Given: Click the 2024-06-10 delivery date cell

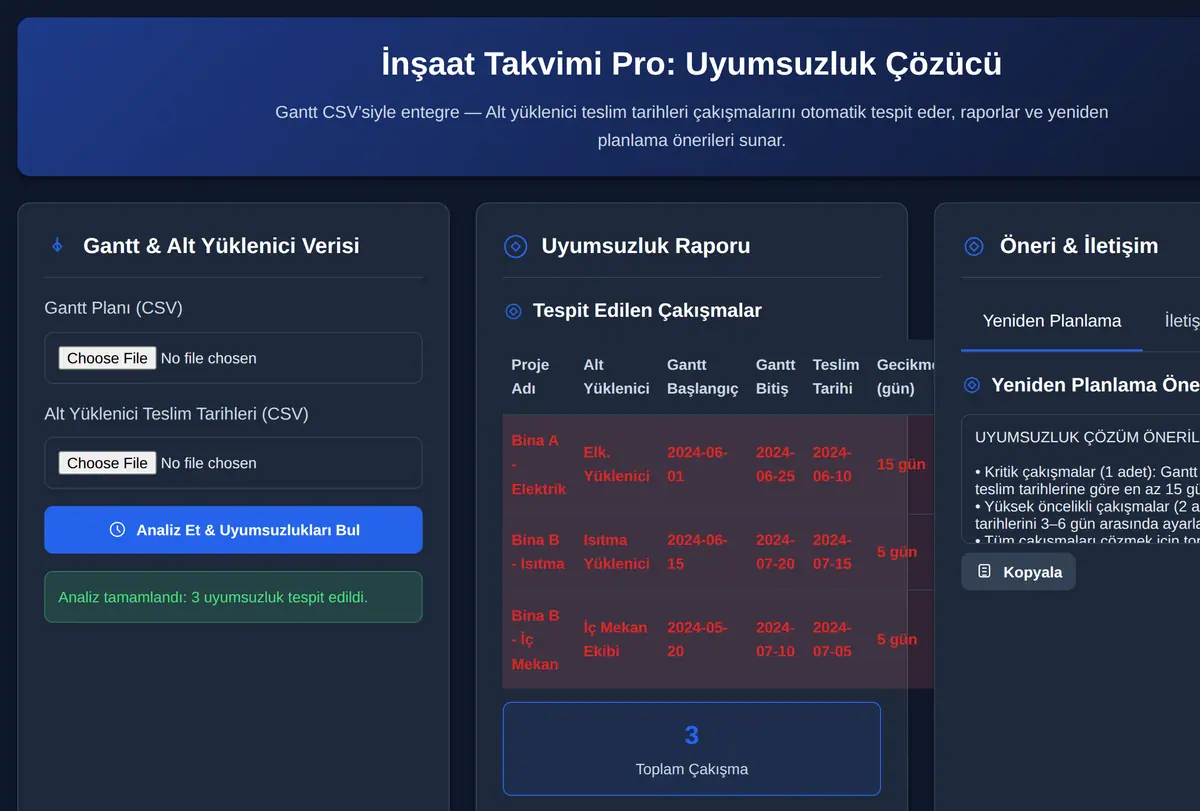Looking at the screenshot, I should pyautogui.click(x=836, y=464).
